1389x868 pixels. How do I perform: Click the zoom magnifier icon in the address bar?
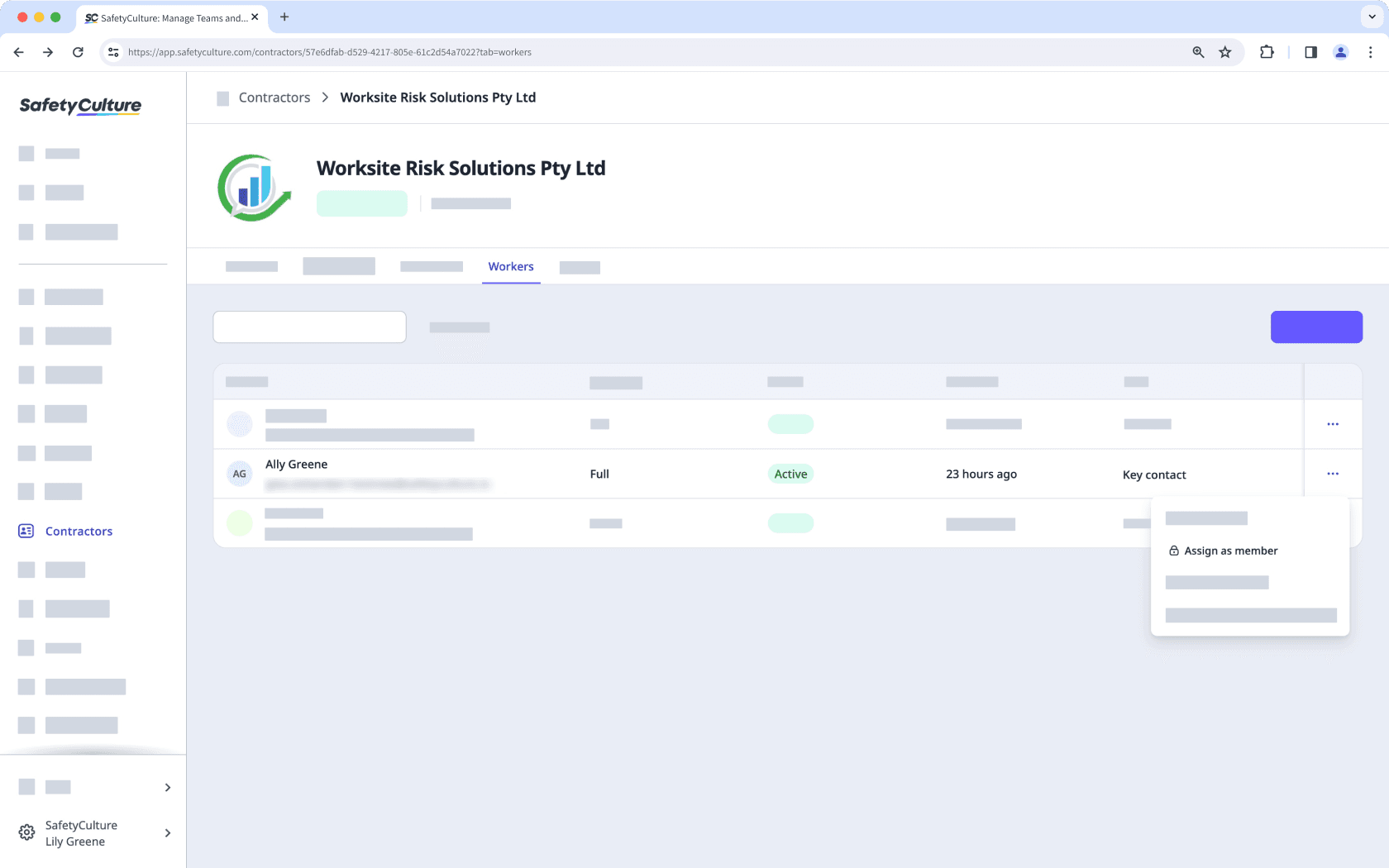pos(1197,51)
